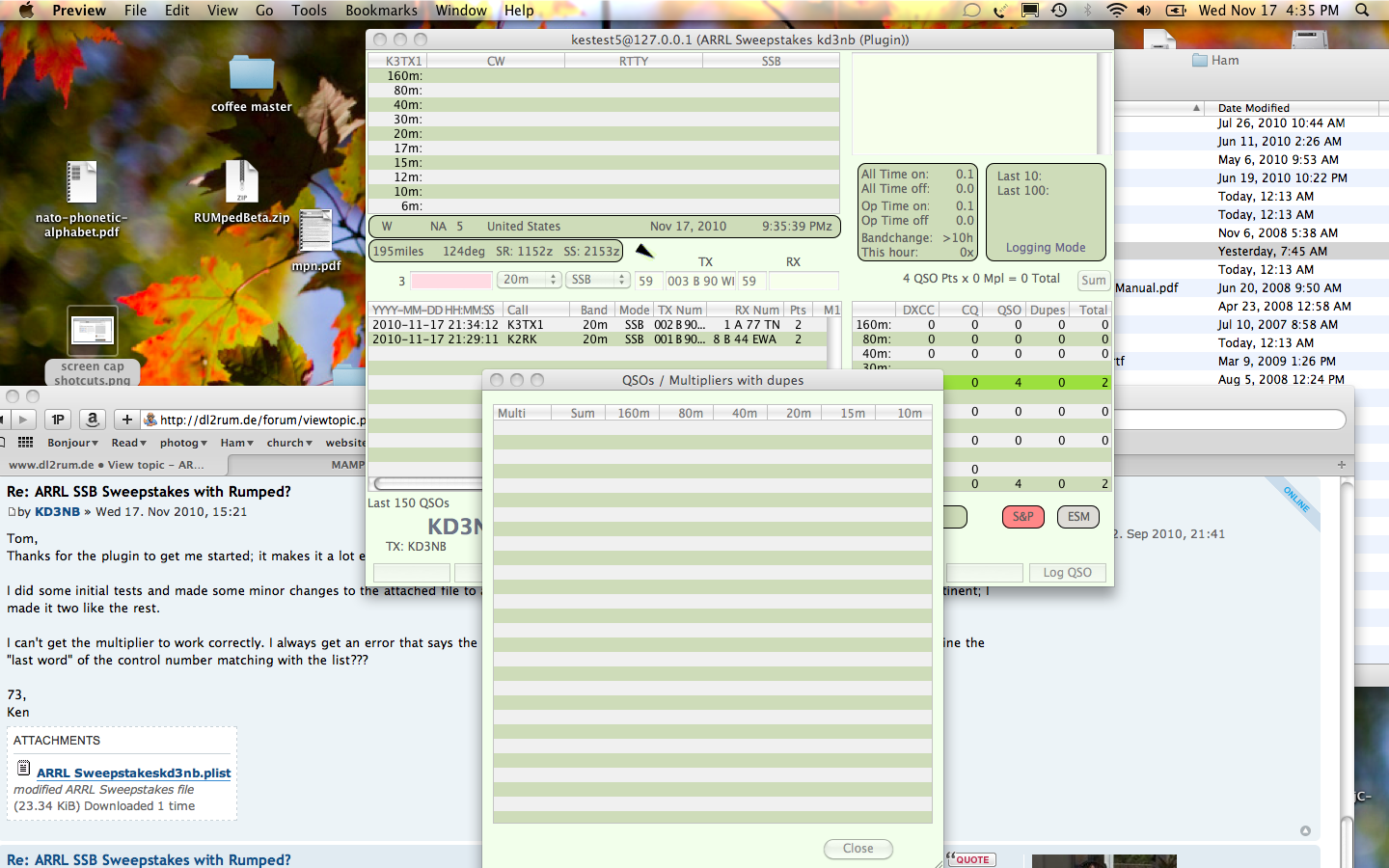Click the Time Machine menu bar icon
1389x868 pixels.
[1059, 11]
